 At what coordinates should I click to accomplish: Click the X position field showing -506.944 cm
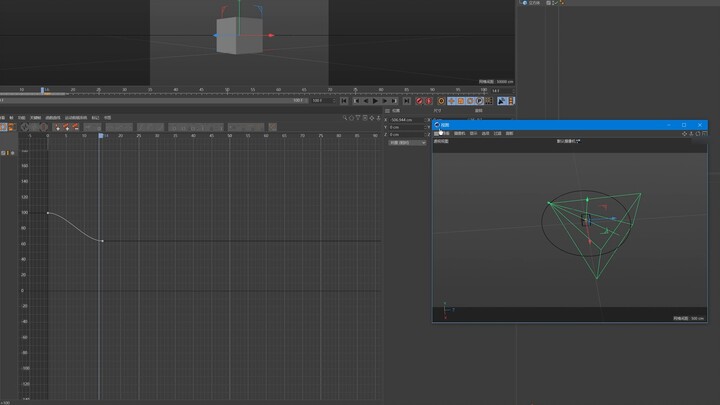[405, 120]
